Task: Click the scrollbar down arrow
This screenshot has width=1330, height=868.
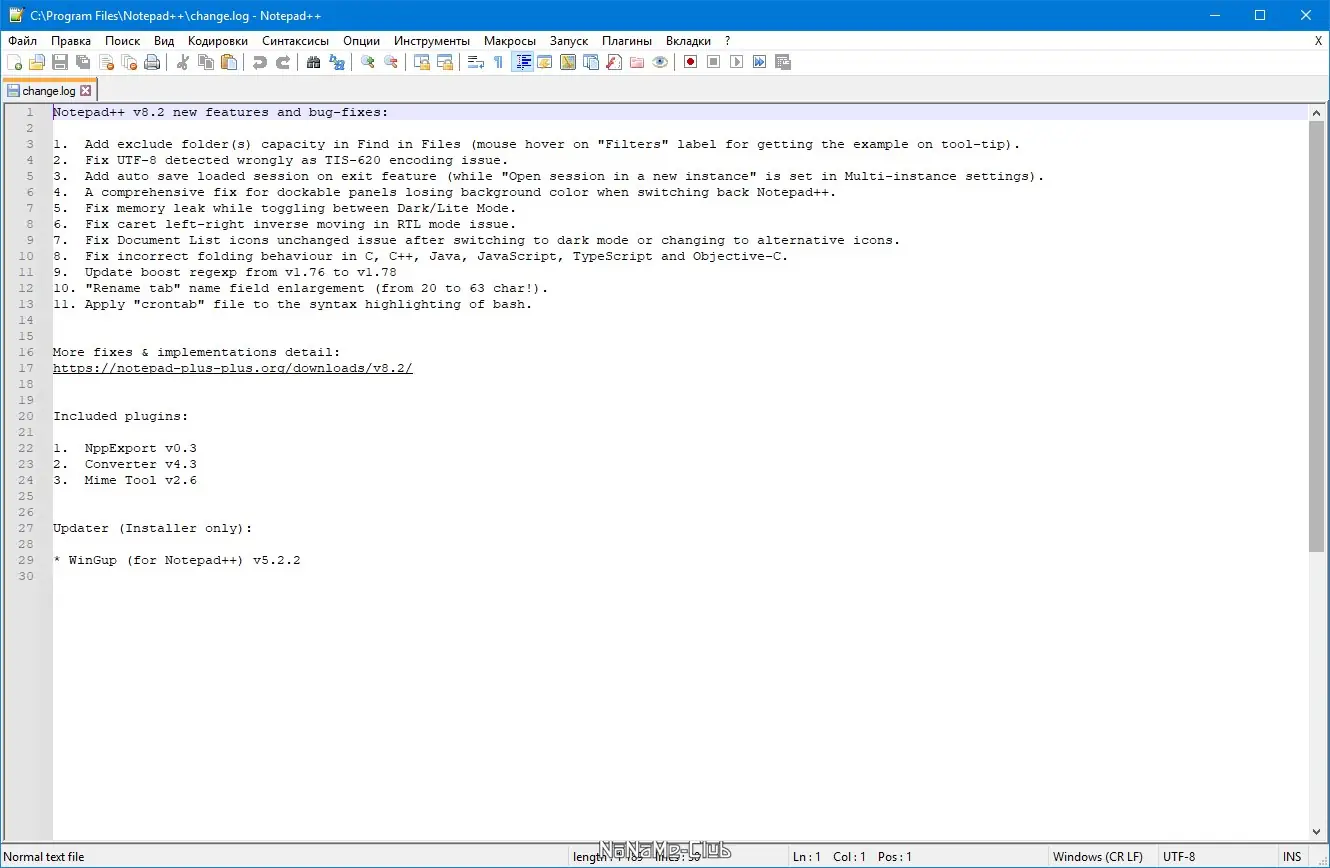Action: click(1316, 832)
